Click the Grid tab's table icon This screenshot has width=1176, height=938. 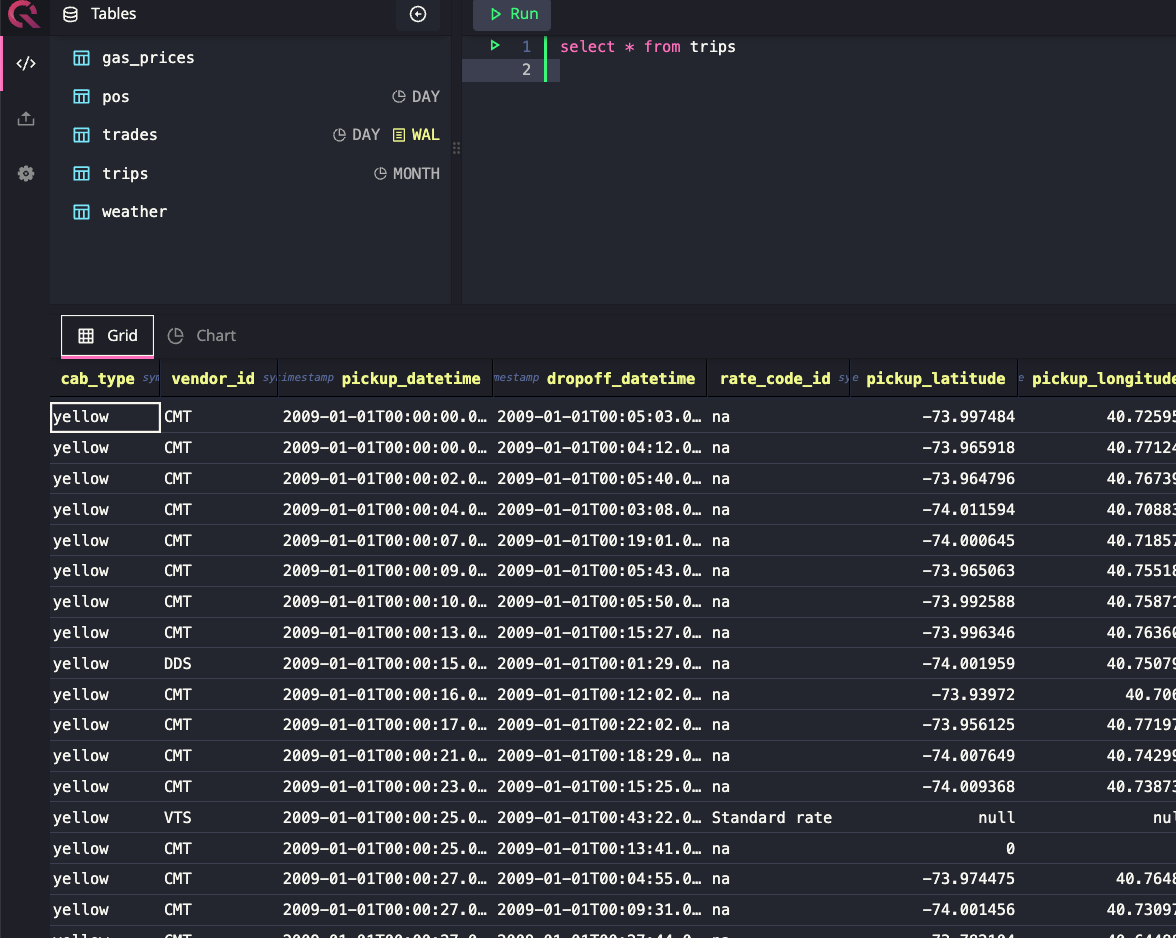[86, 336]
